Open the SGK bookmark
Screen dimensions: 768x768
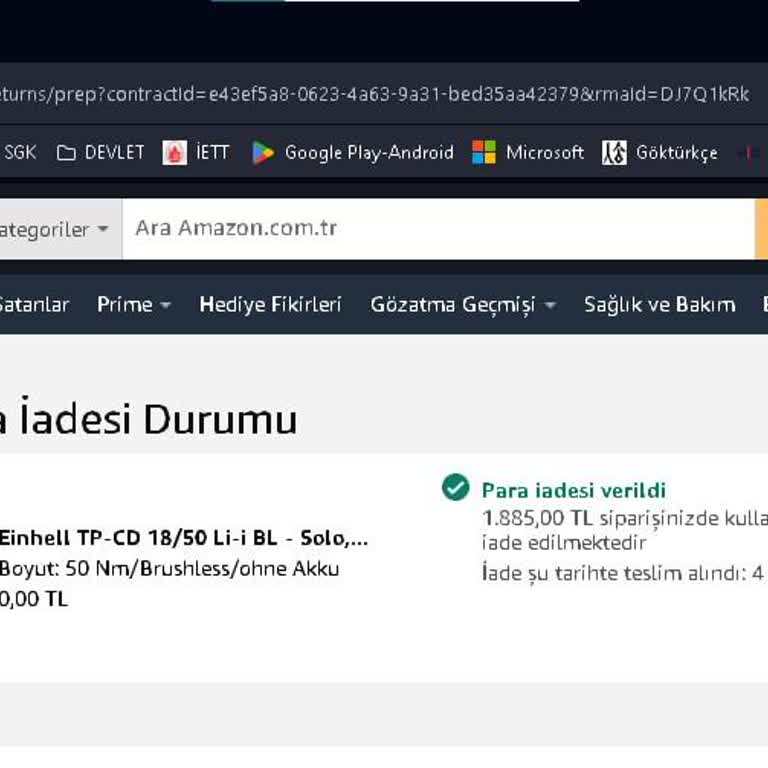click(20, 152)
